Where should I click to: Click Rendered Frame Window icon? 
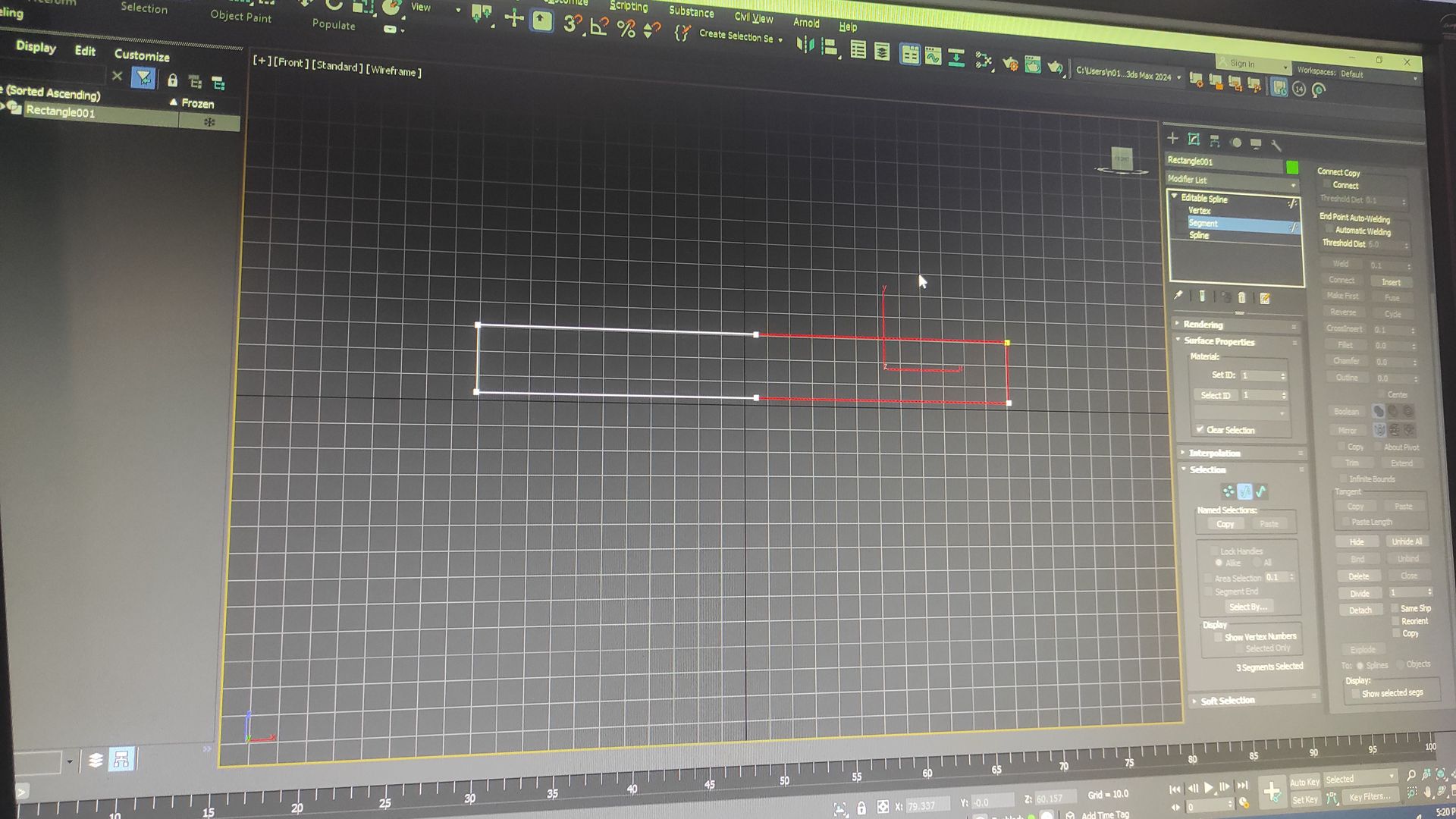[1032, 65]
